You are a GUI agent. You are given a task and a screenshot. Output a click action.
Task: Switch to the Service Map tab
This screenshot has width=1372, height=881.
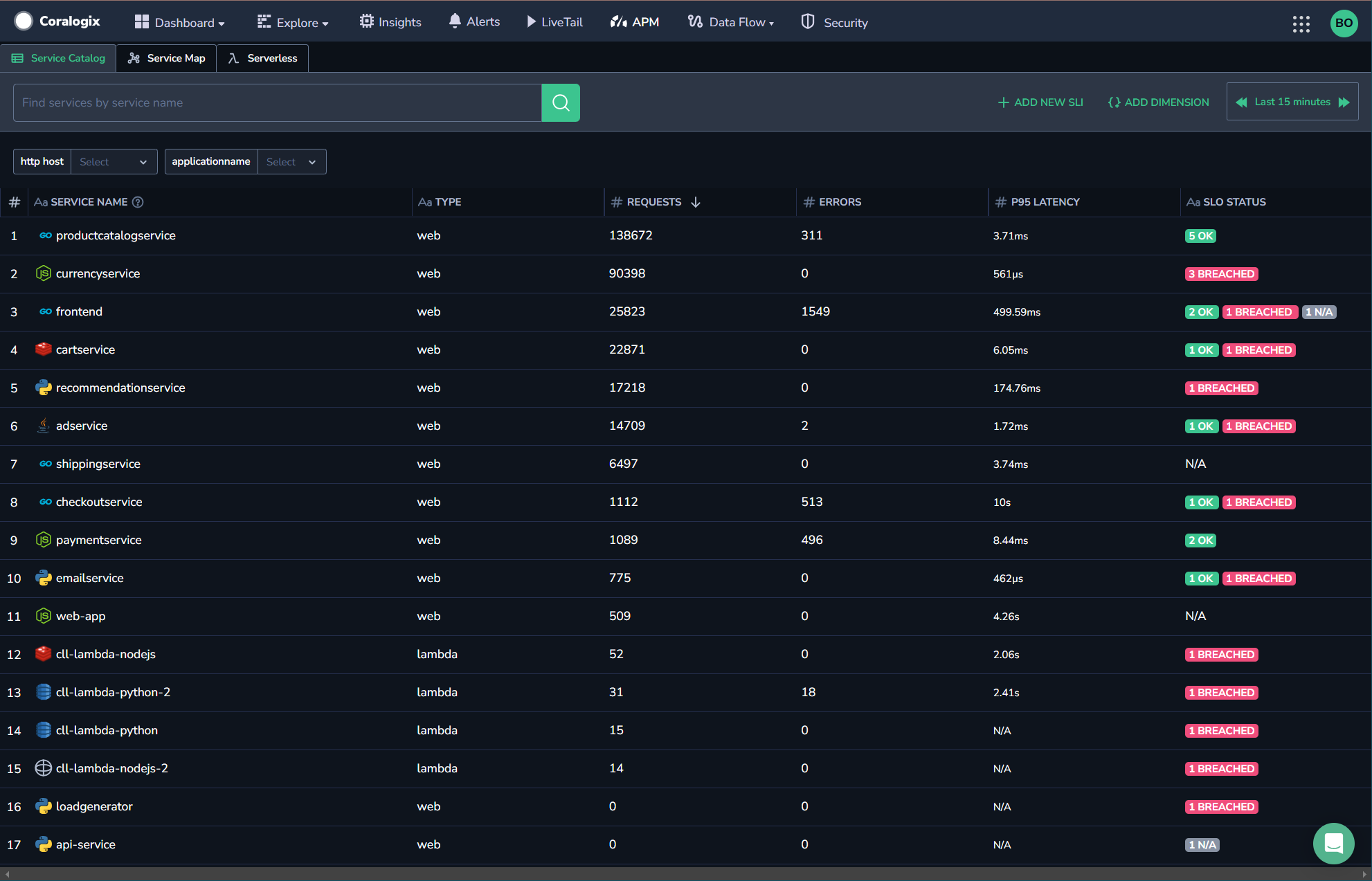tap(166, 58)
